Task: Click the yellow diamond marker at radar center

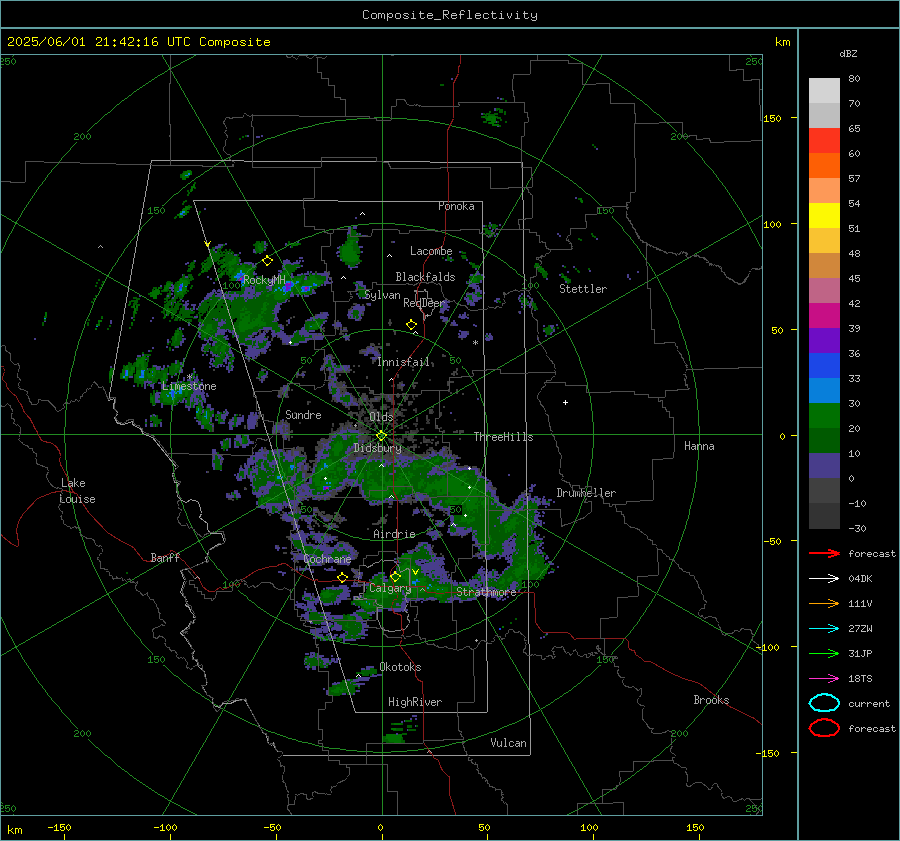Action: 381,436
